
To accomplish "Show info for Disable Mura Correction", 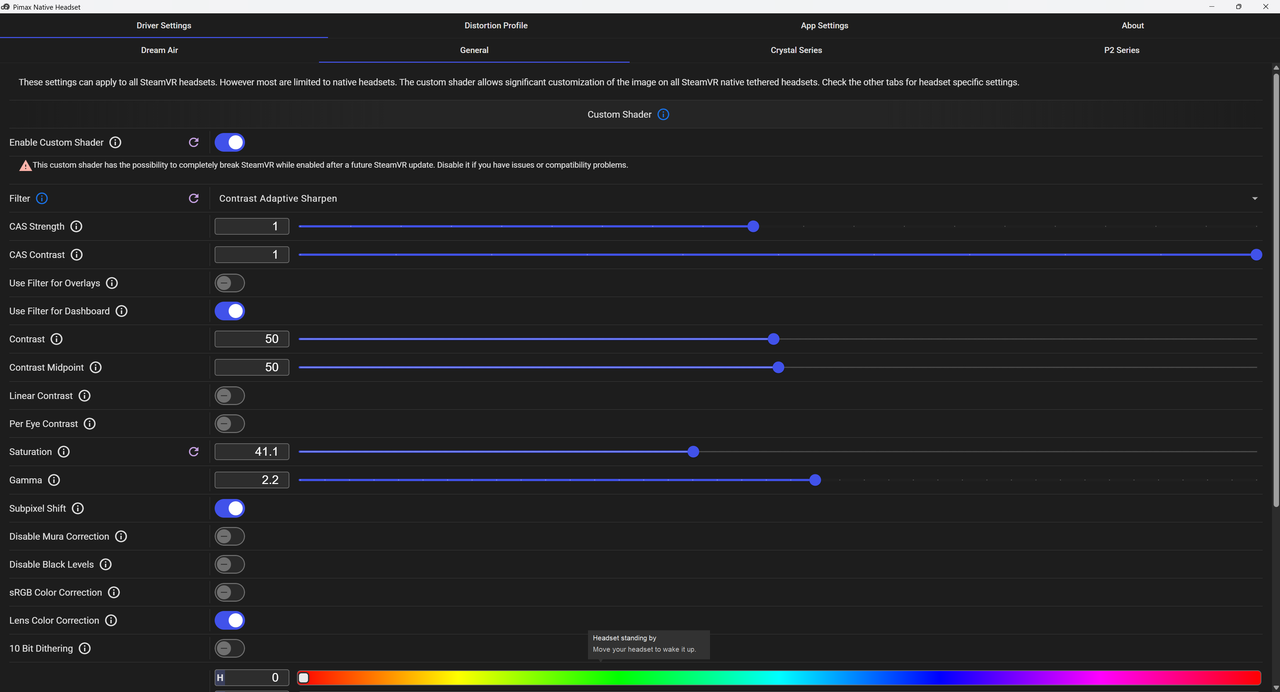I will click(x=121, y=536).
